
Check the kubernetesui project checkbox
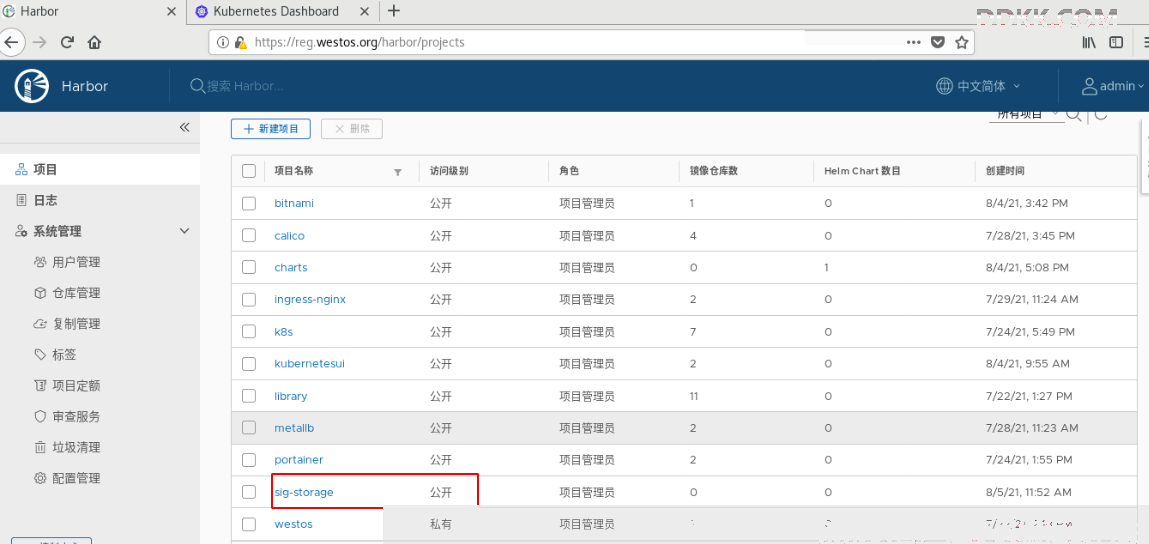249,363
